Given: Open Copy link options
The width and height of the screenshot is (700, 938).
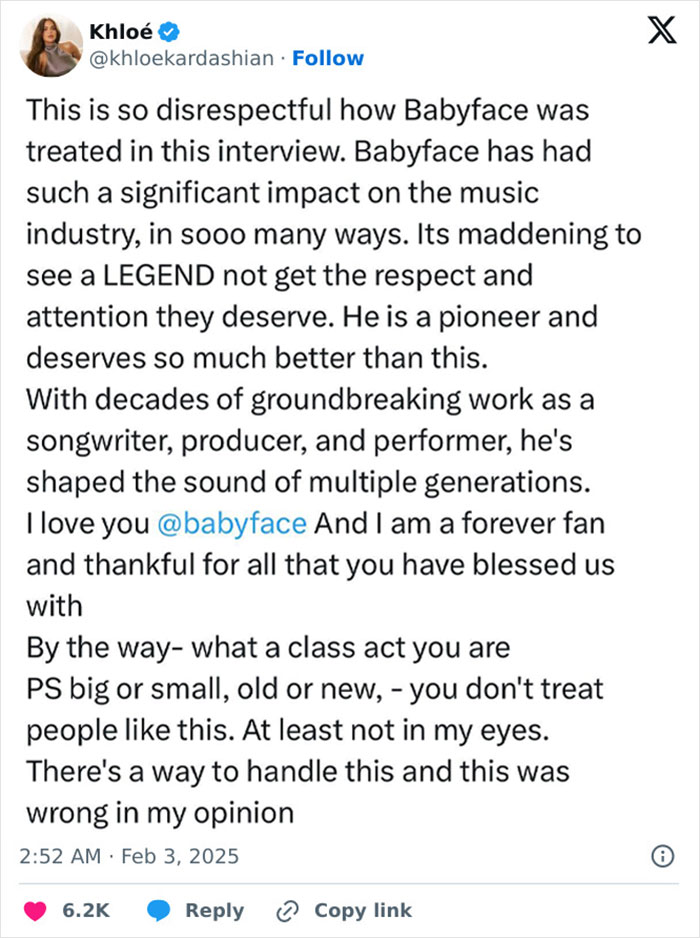Looking at the screenshot, I should 362,910.
